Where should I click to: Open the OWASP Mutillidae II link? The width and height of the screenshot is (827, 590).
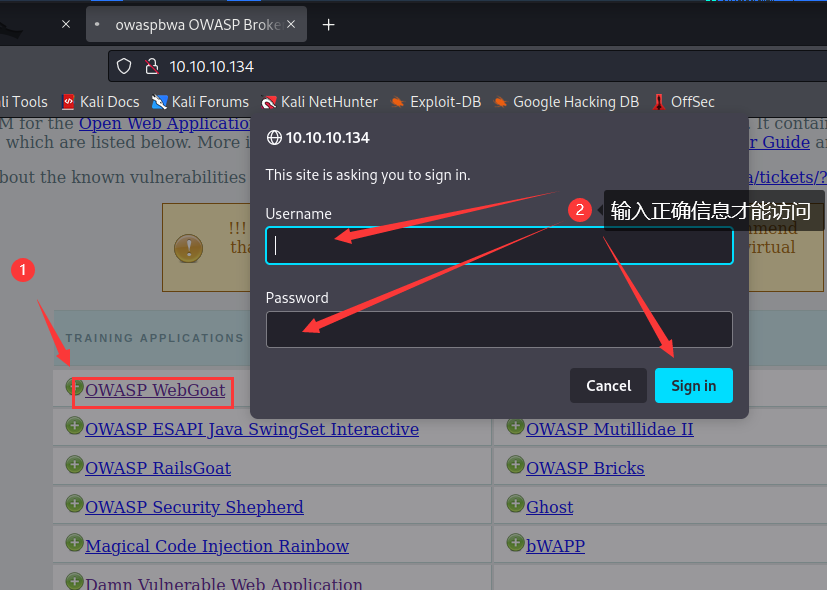610,429
